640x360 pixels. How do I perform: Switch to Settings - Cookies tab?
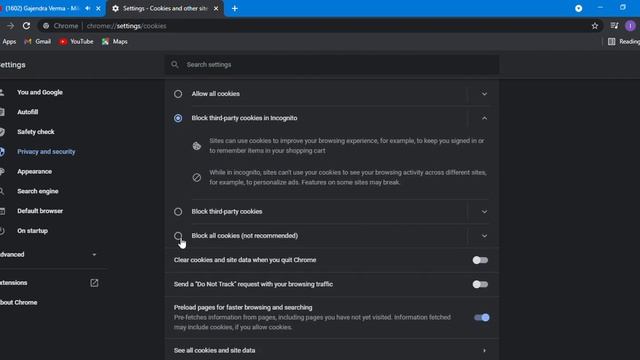[165, 8]
